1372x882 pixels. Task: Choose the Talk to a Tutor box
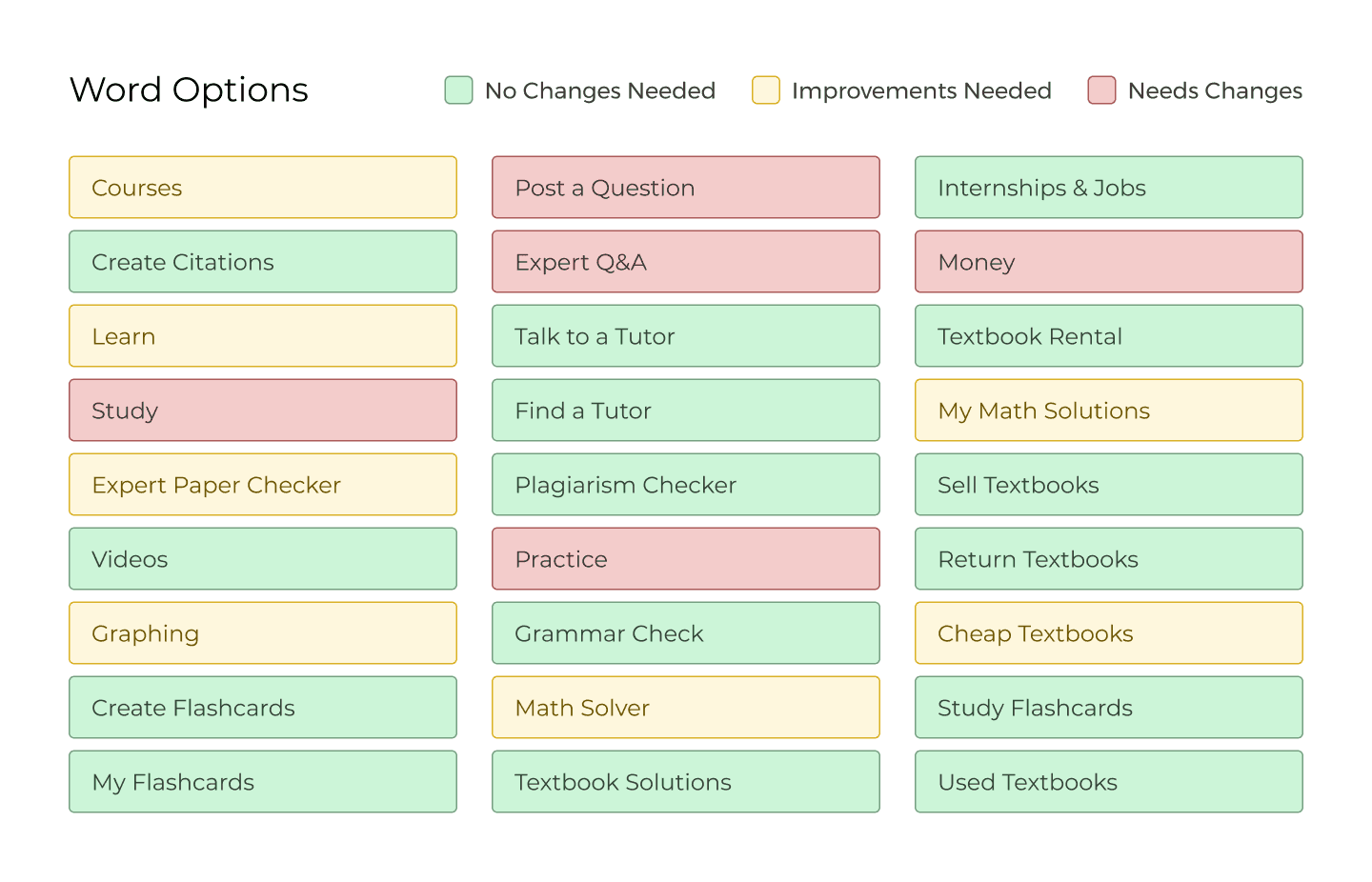(686, 336)
